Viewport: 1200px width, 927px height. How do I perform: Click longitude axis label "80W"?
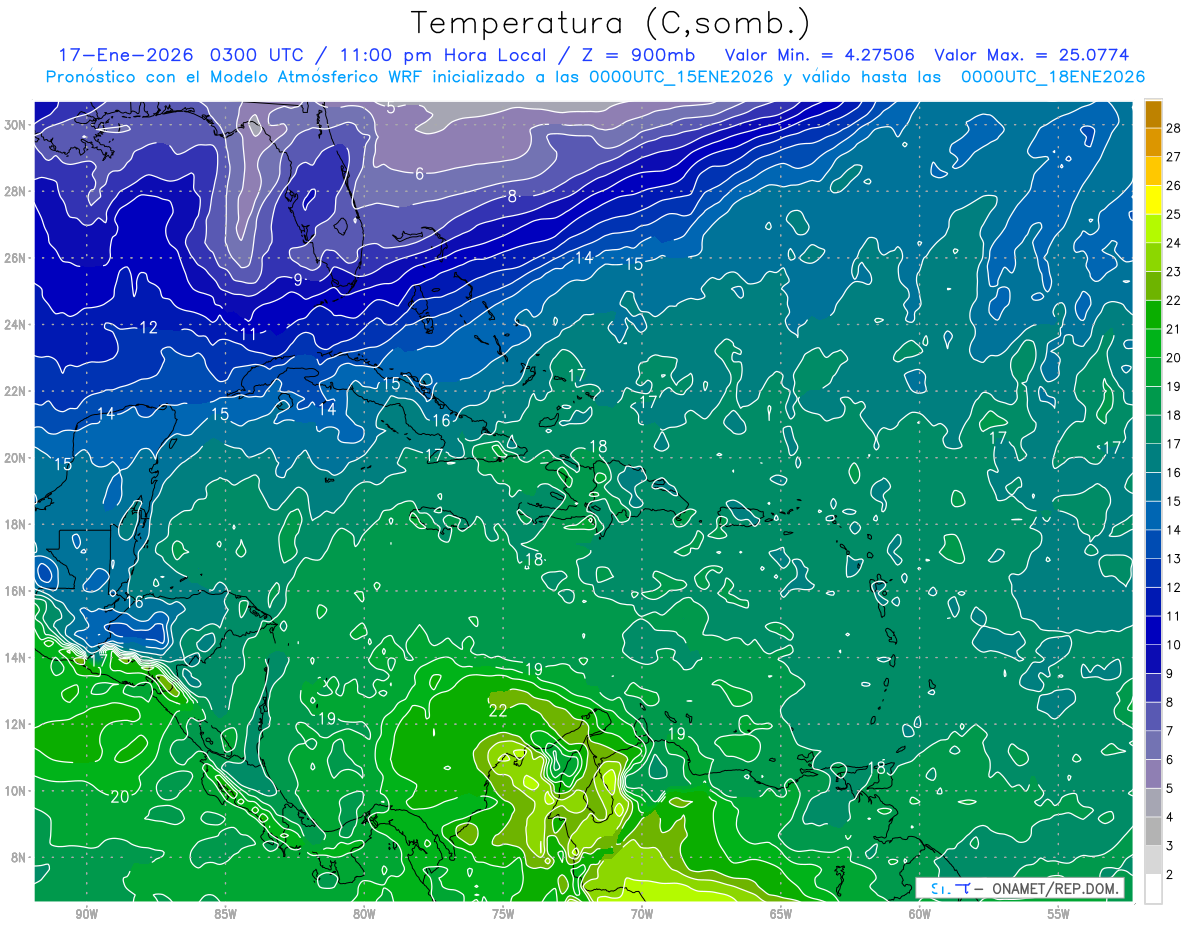[x=364, y=914]
